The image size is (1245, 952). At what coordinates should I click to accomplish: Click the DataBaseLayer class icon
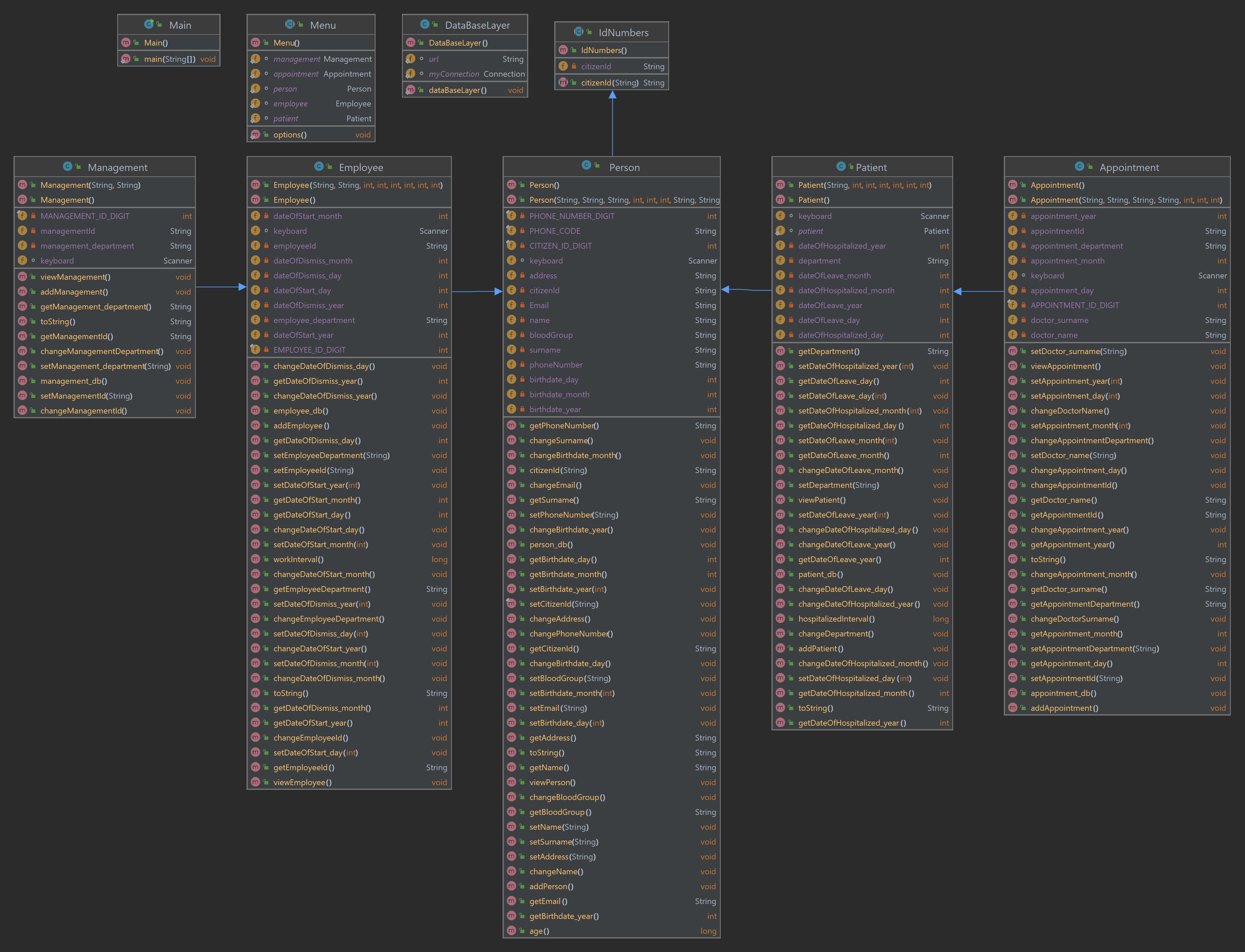coord(424,24)
